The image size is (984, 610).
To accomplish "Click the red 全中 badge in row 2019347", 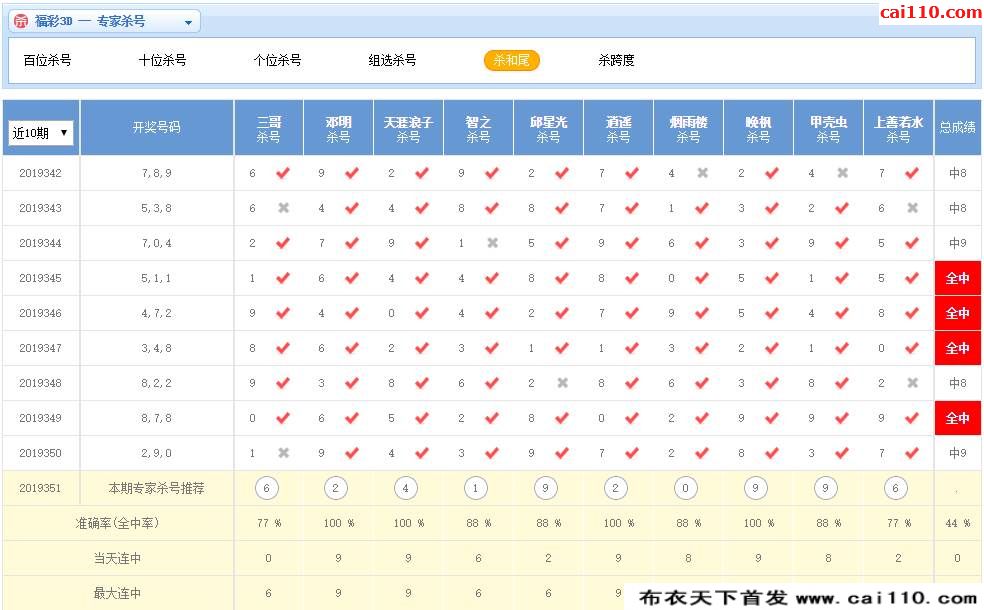I will click(958, 348).
